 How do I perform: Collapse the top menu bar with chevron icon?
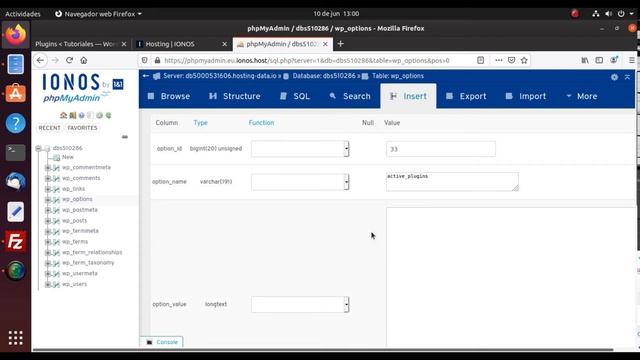click(627, 77)
